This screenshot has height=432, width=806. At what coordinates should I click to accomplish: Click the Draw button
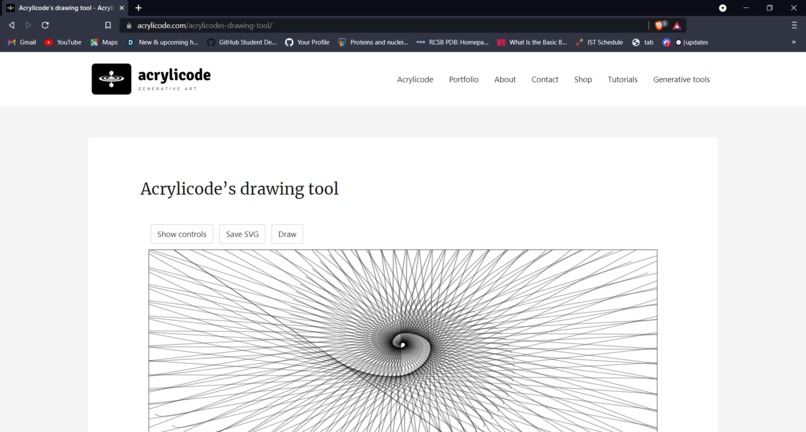[287, 234]
